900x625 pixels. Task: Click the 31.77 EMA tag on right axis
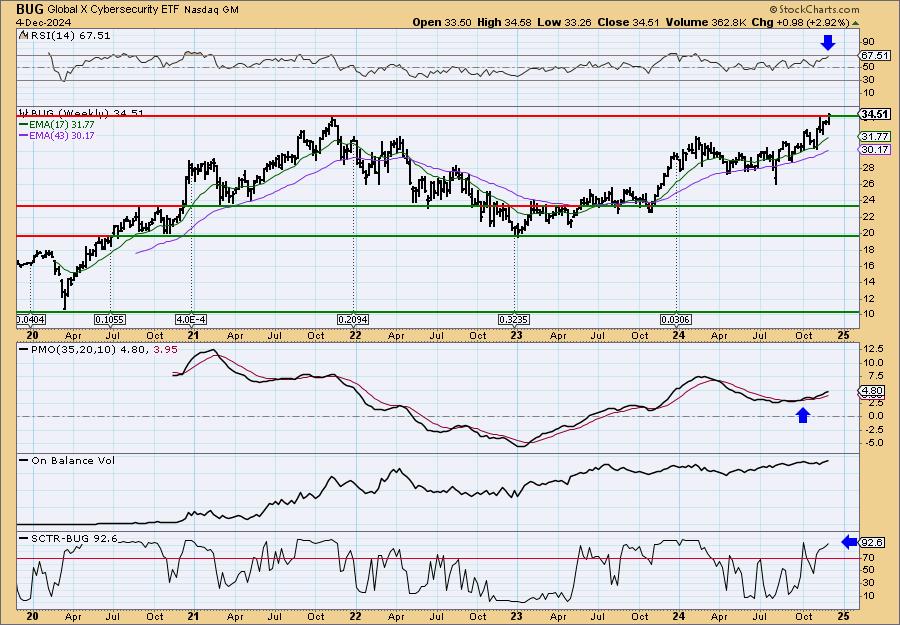[875, 137]
